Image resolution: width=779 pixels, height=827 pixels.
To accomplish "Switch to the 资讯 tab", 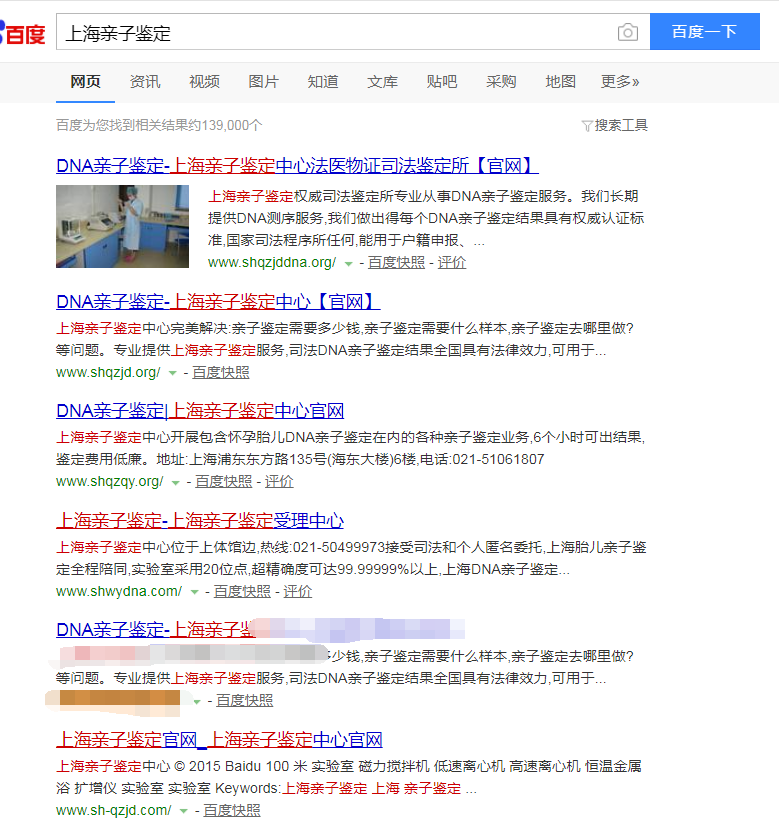I will pyautogui.click(x=145, y=82).
